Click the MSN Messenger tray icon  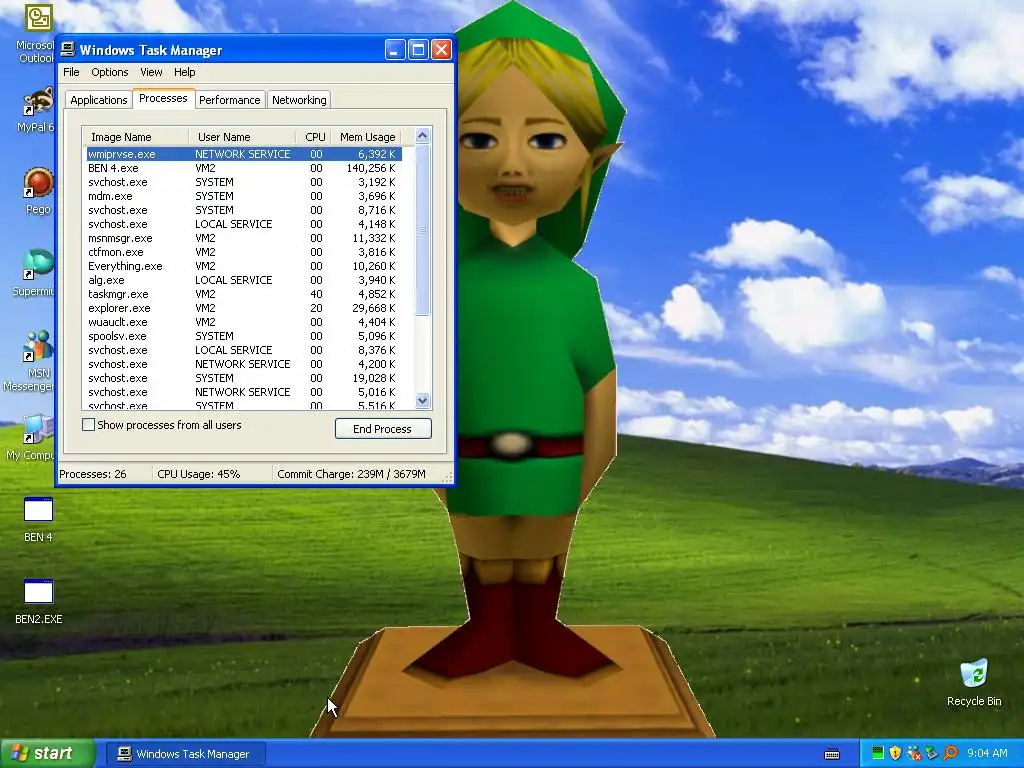click(x=914, y=753)
